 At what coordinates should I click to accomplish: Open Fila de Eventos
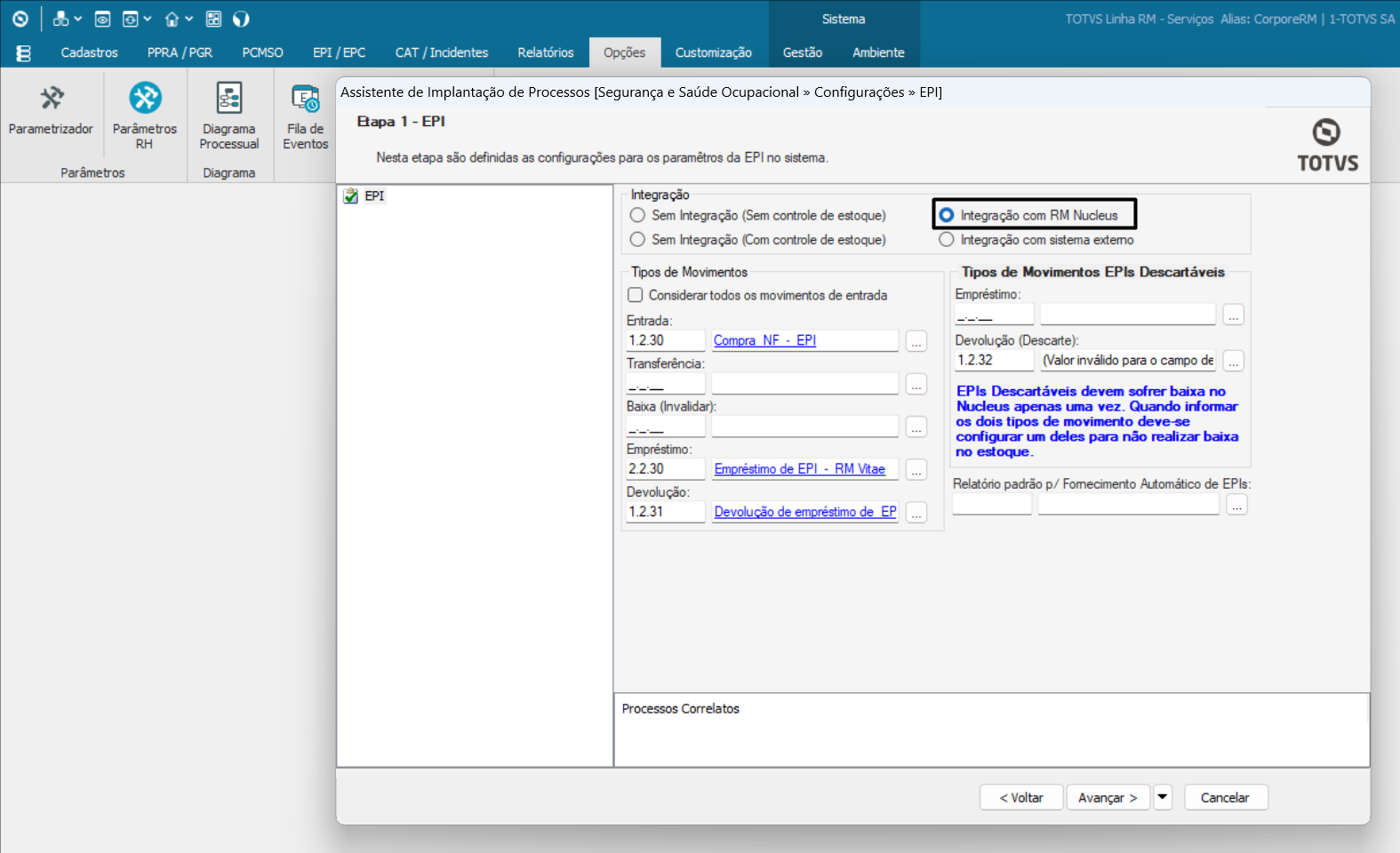tap(306, 116)
